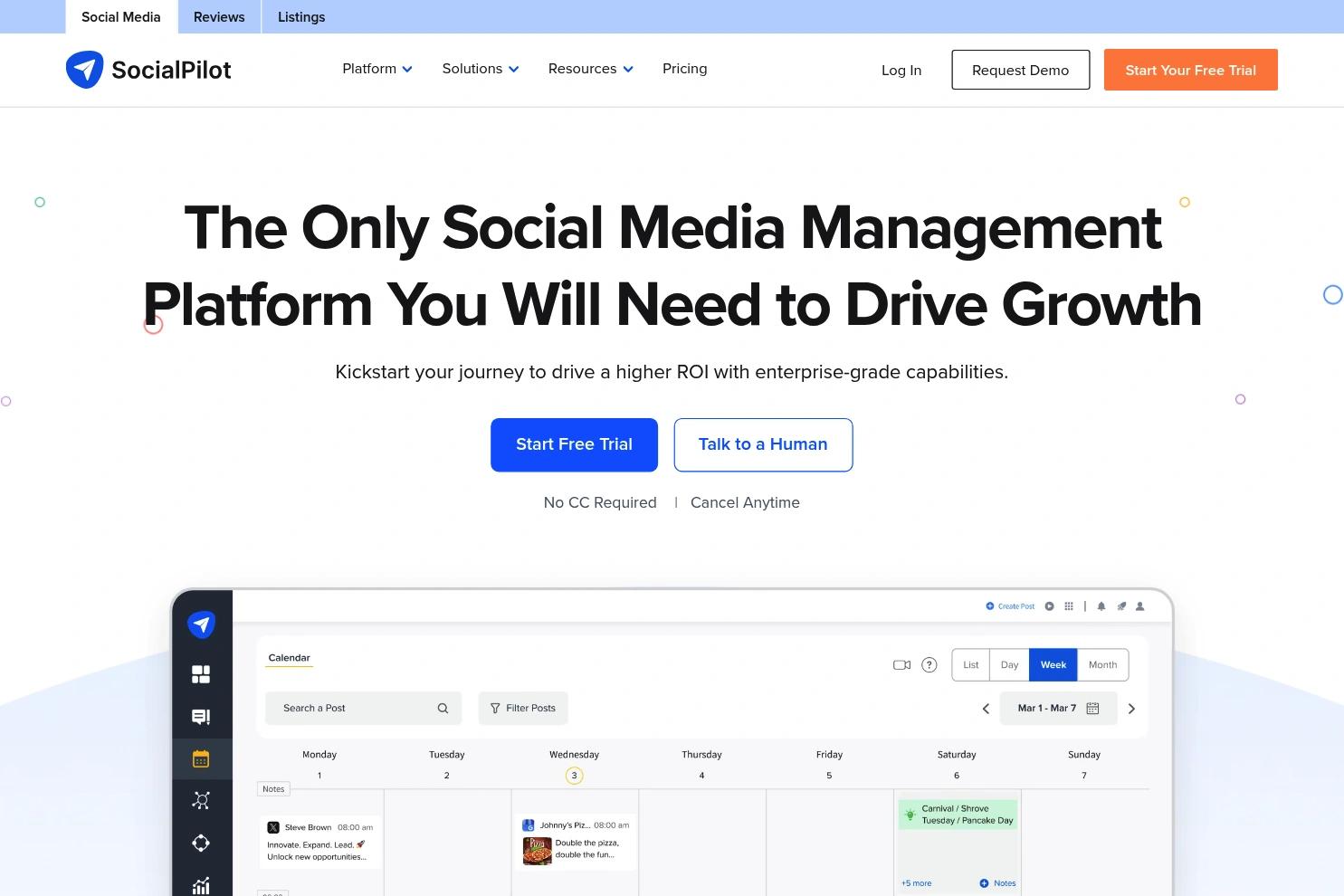The height and width of the screenshot is (896, 1344).
Task: Click the 'Cancel Anytime' text
Action: coord(745,502)
